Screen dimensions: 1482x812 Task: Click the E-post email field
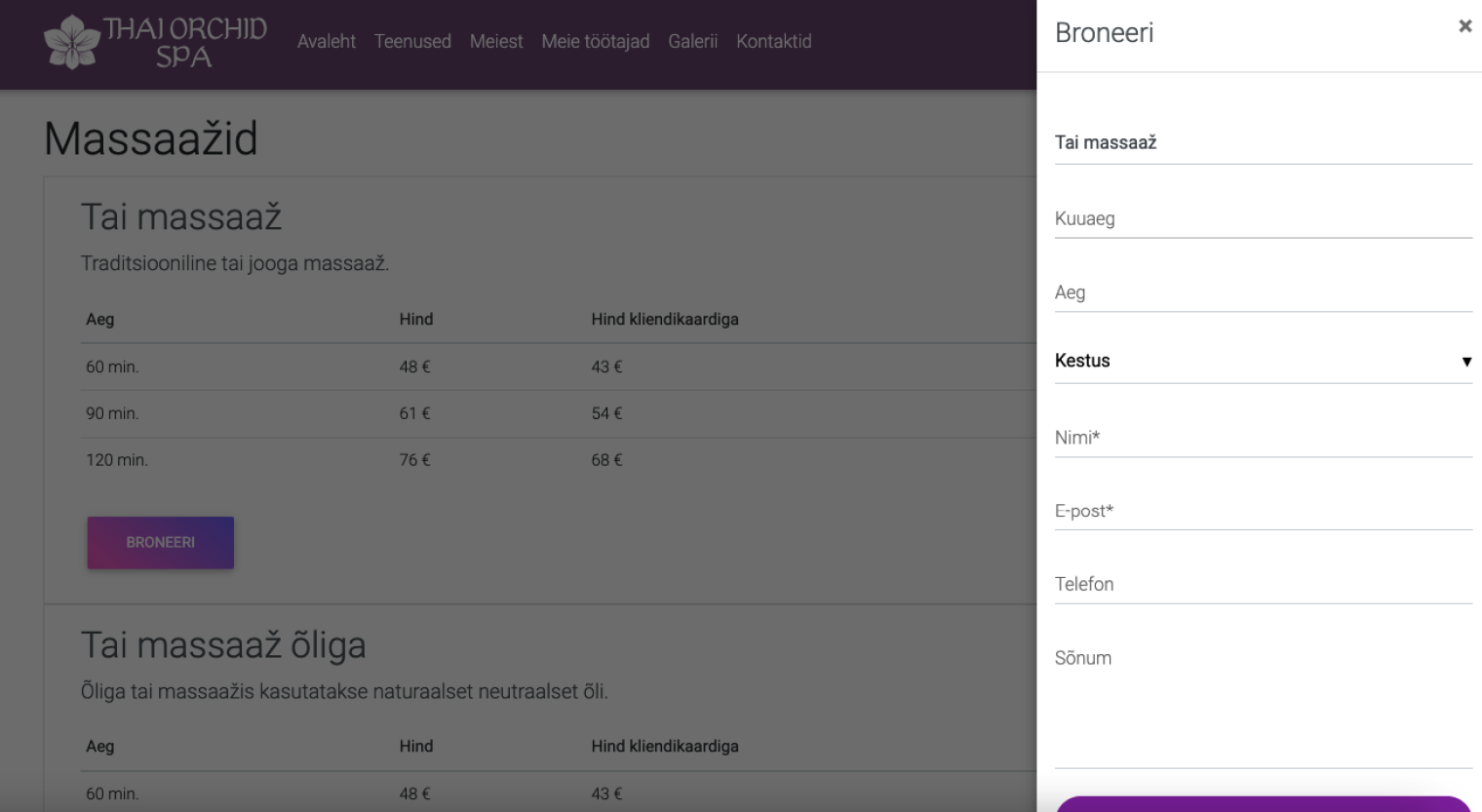[x=1263, y=511]
